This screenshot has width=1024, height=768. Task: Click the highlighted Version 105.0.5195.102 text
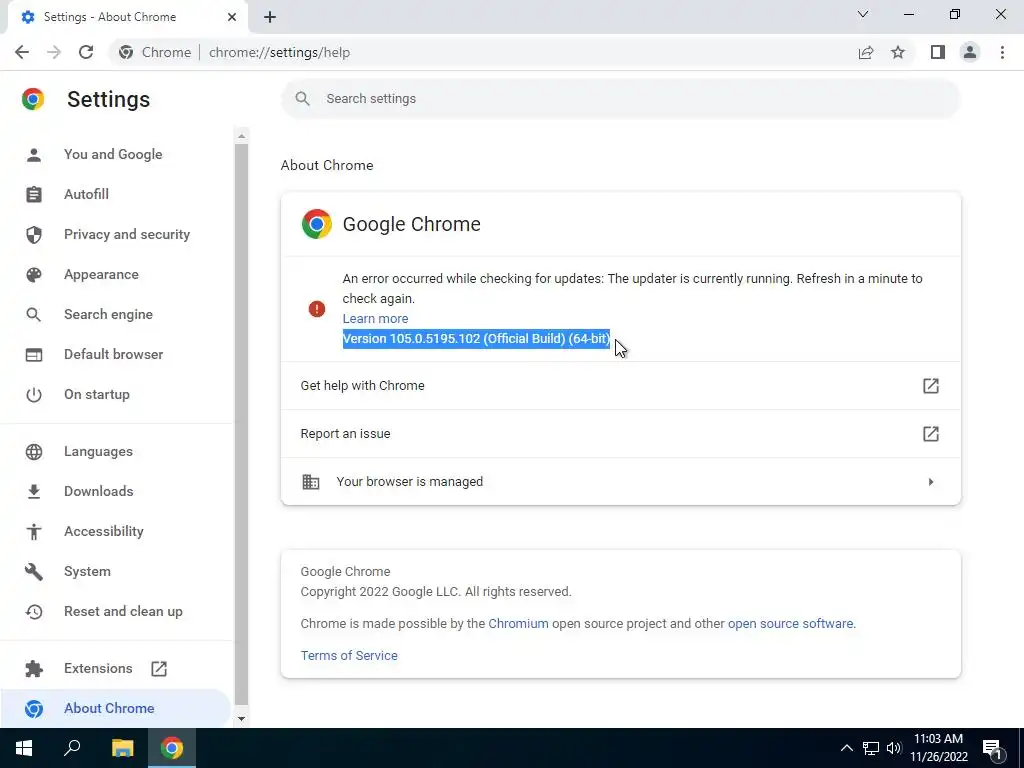(476, 338)
